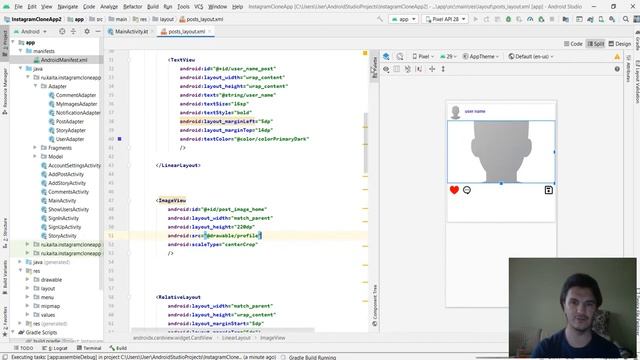The image size is (640, 360).
Task: Run the app with green play button
Action: [476, 19]
